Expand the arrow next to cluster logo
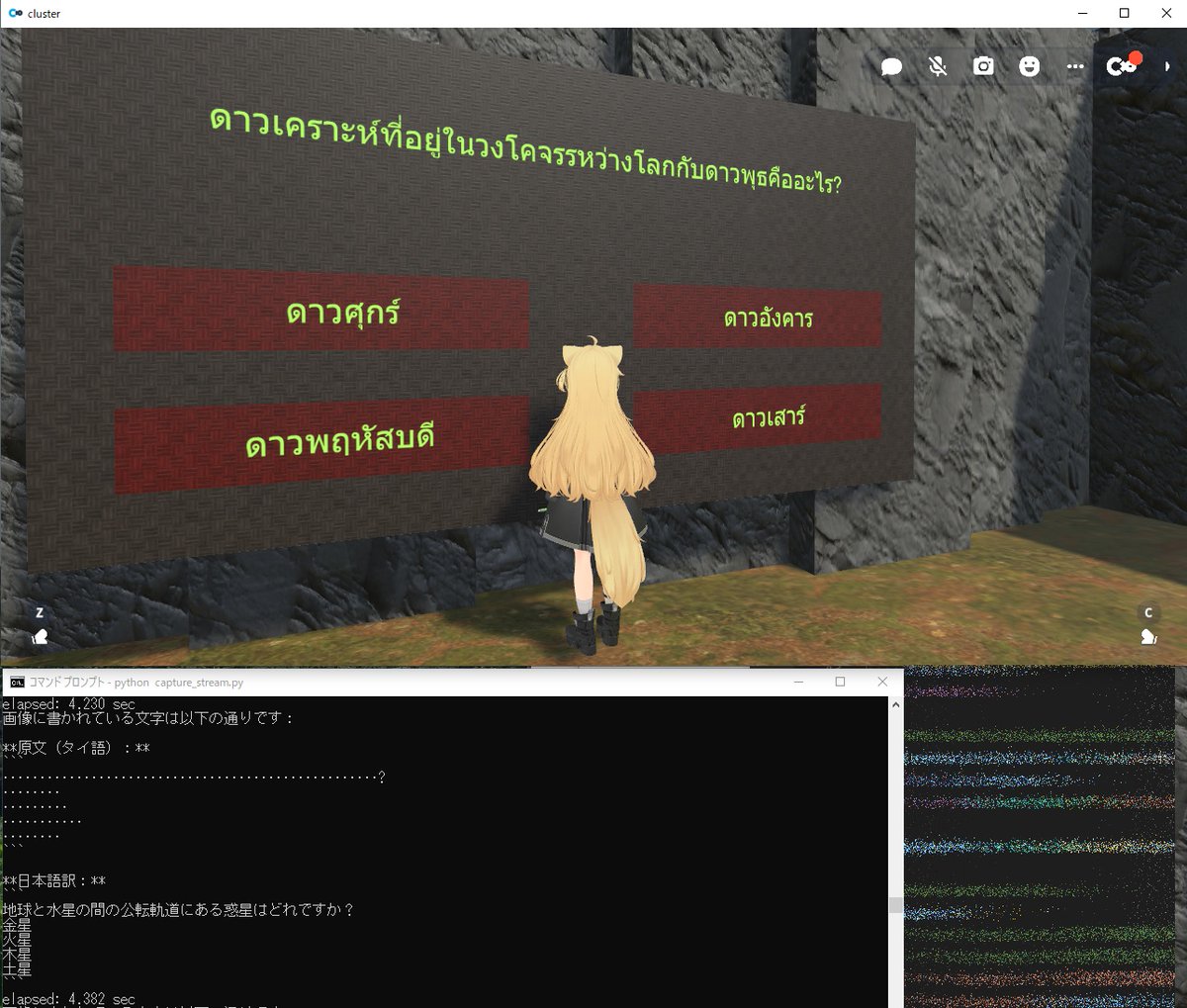Image resolution: width=1187 pixels, height=1008 pixels. coord(1167,66)
